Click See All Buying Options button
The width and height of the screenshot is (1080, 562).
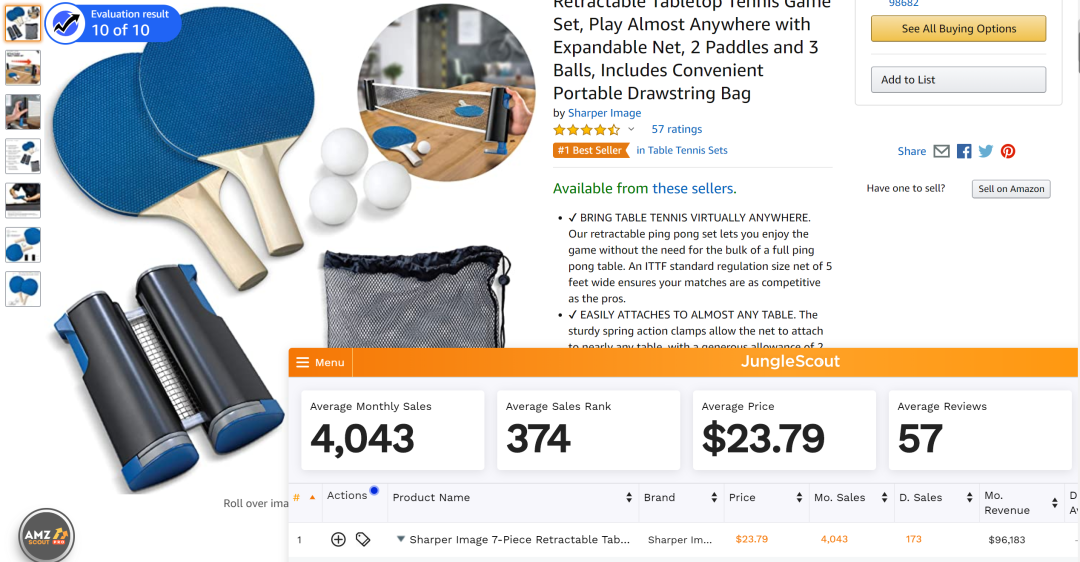(958, 29)
